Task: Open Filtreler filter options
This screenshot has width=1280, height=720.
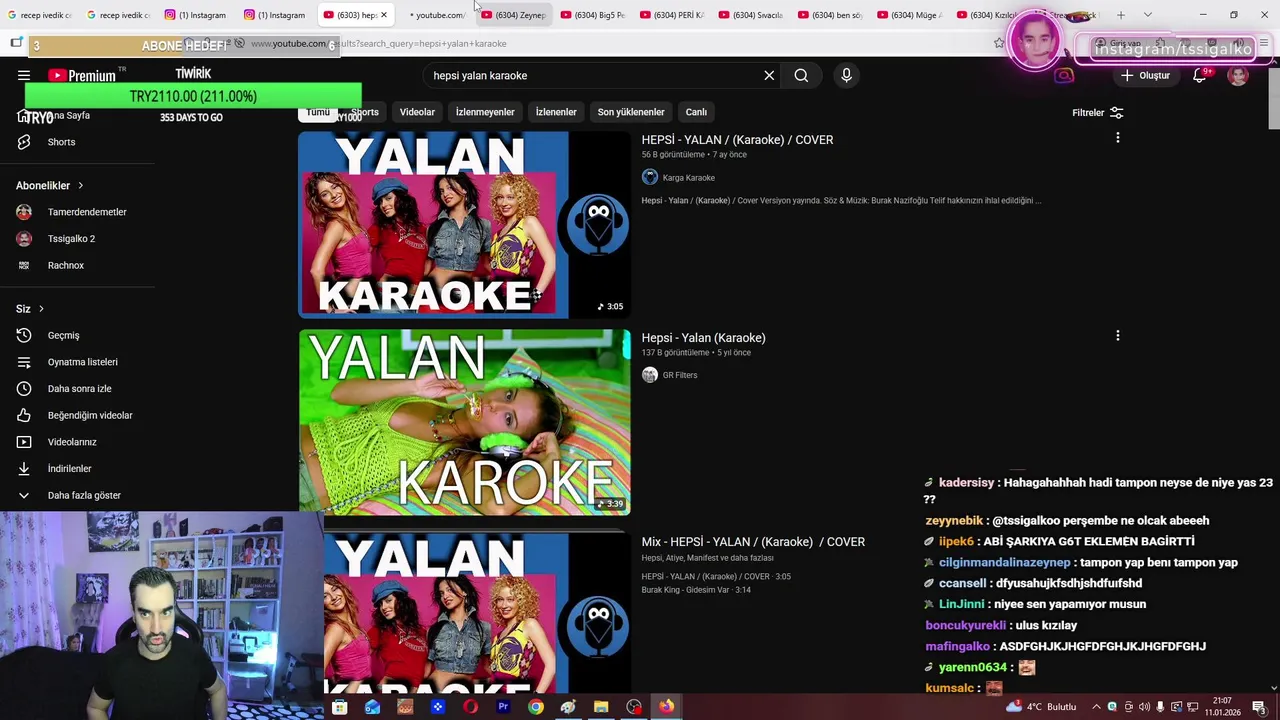Action: point(1097,113)
